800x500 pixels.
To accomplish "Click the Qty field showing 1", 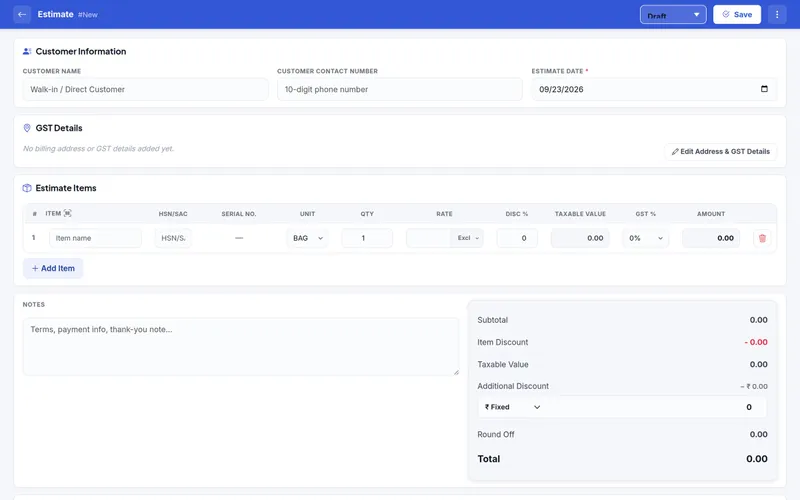I will coord(367,238).
